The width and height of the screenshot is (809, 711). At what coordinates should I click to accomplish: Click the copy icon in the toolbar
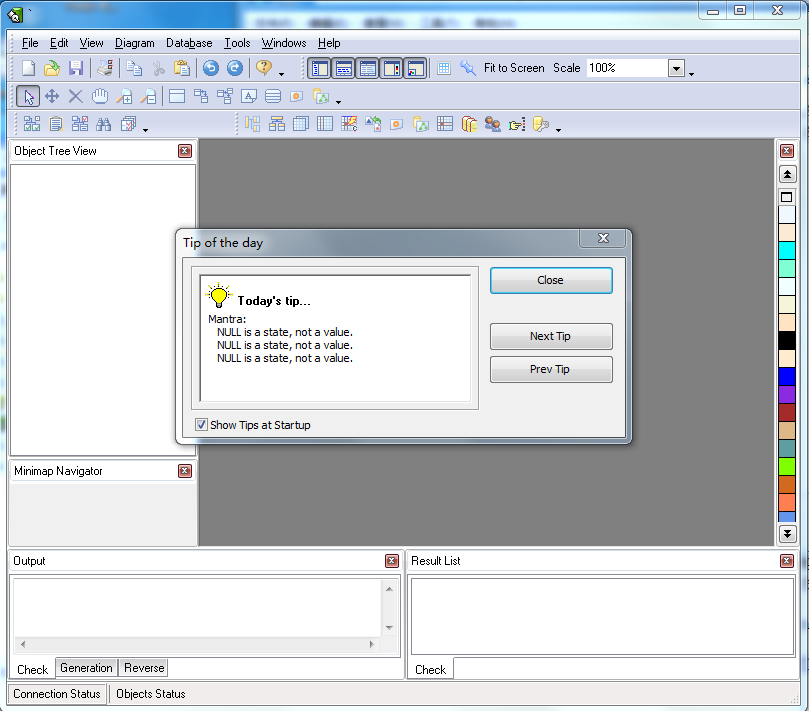pos(135,68)
